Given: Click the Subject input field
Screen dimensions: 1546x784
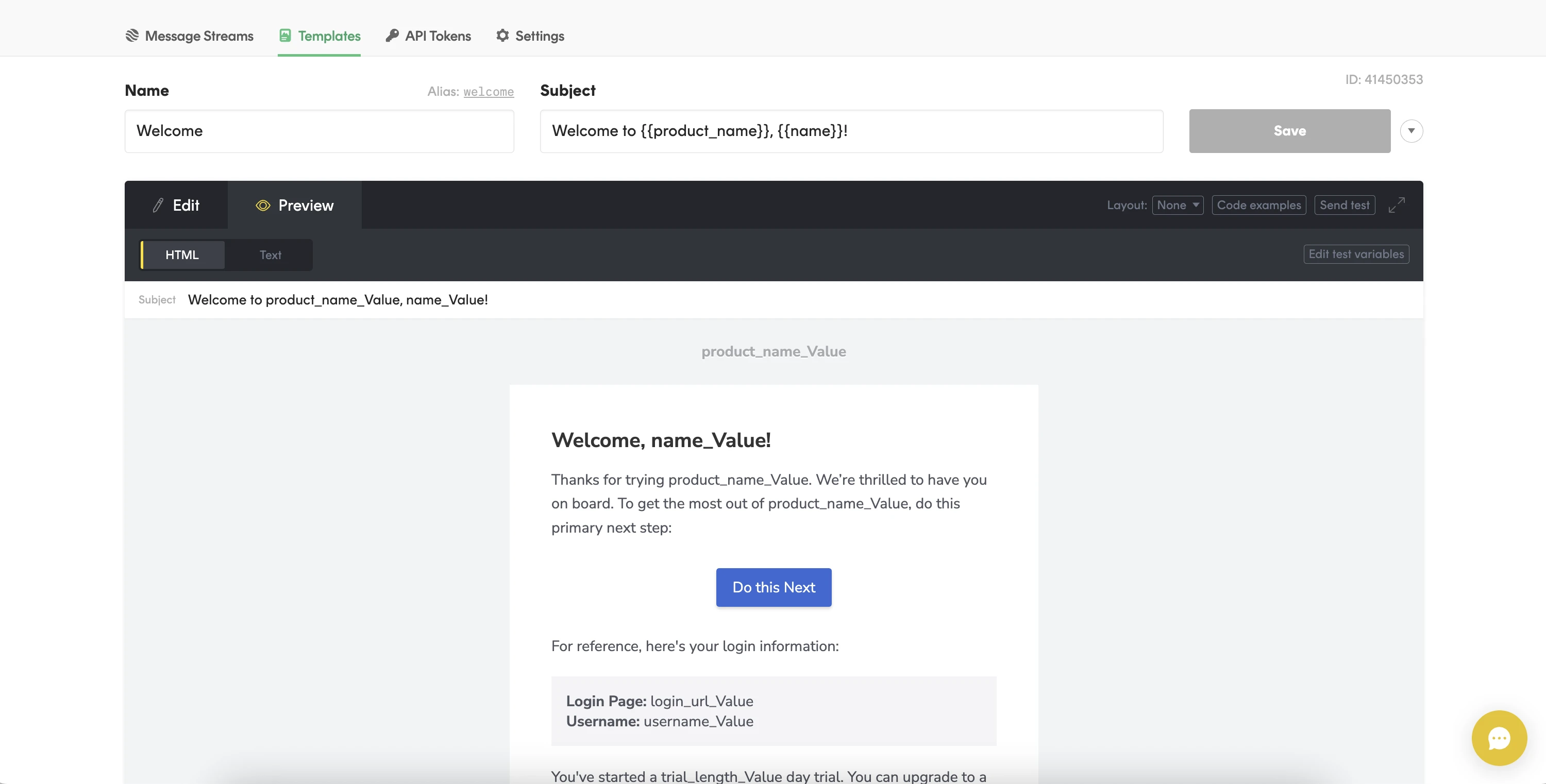Looking at the screenshot, I should [x=851, y=131].
